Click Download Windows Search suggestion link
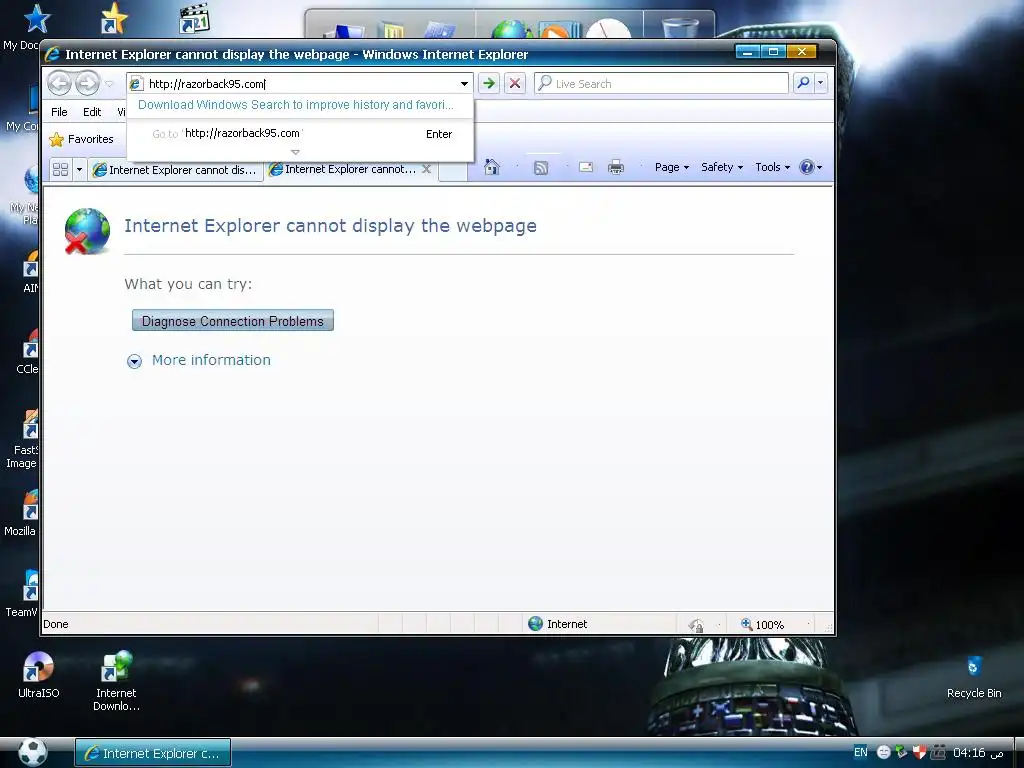Viewport: 1024px width, 768px height. 295,104
